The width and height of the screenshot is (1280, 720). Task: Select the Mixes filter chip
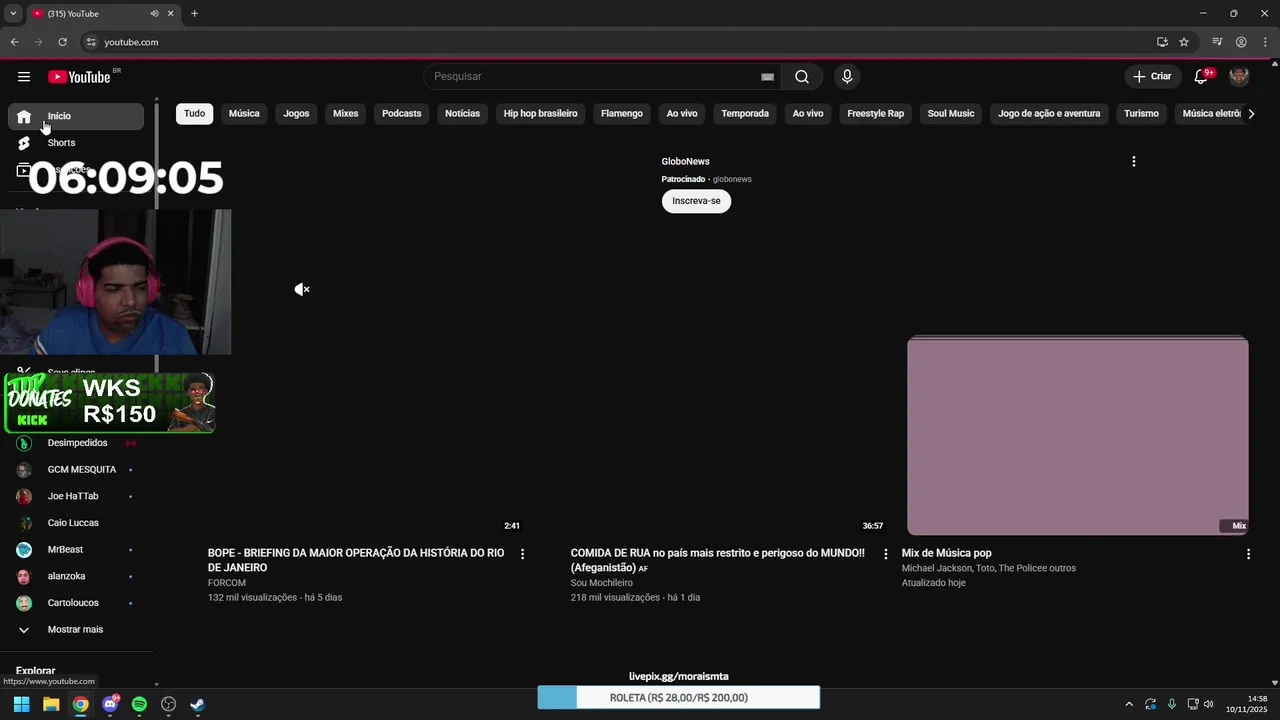click(x=346, y=114)
